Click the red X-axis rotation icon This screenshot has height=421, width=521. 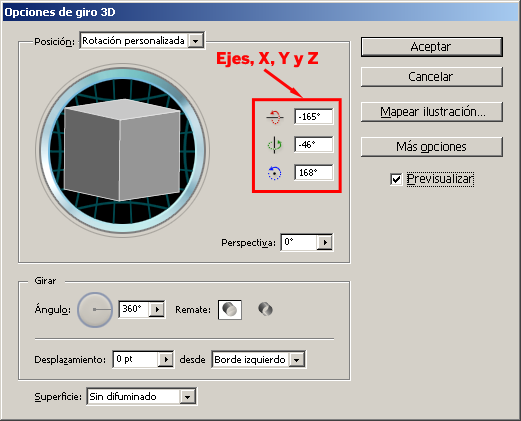pos(275,117)
